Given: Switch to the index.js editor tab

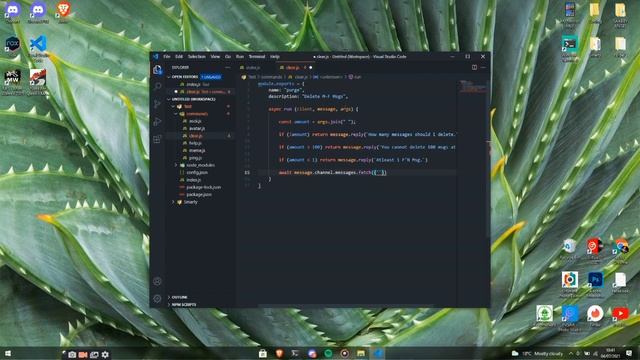Looking at the screenshot, I should pos(256,67).
